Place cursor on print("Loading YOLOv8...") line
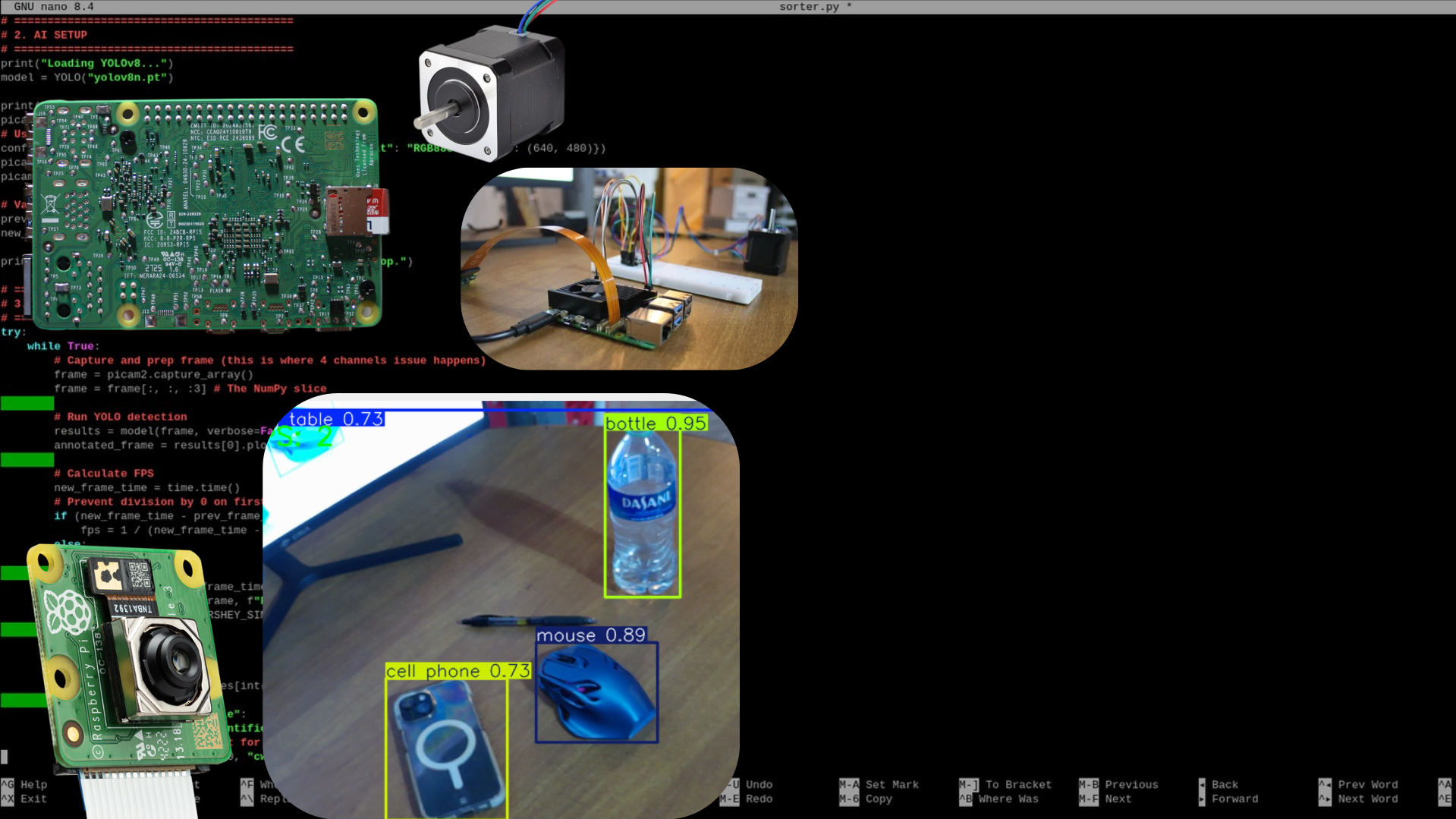 coord(87,64)
